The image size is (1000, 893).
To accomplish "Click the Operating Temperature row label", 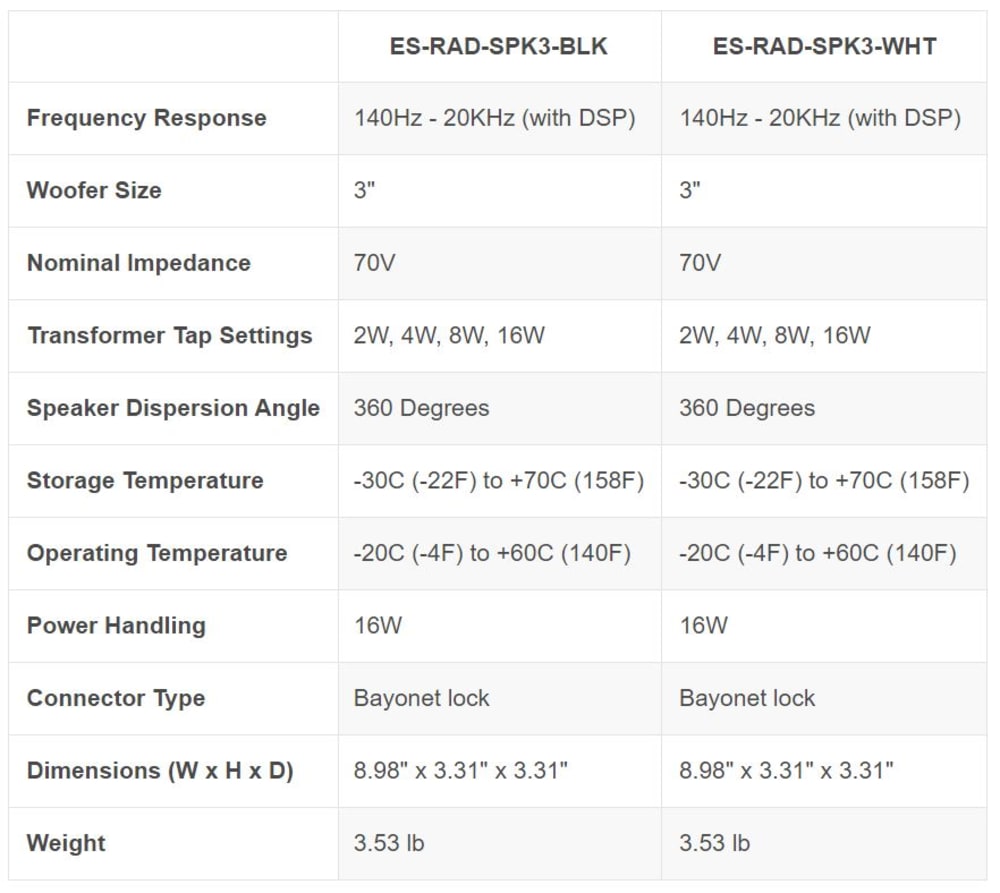I will tap(157, 553).
